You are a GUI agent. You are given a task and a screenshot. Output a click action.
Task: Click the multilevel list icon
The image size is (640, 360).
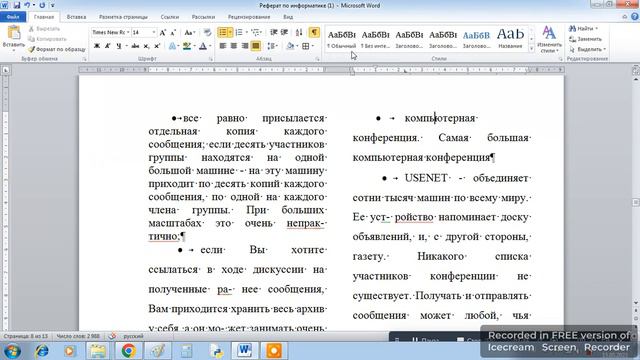point(255,32)
